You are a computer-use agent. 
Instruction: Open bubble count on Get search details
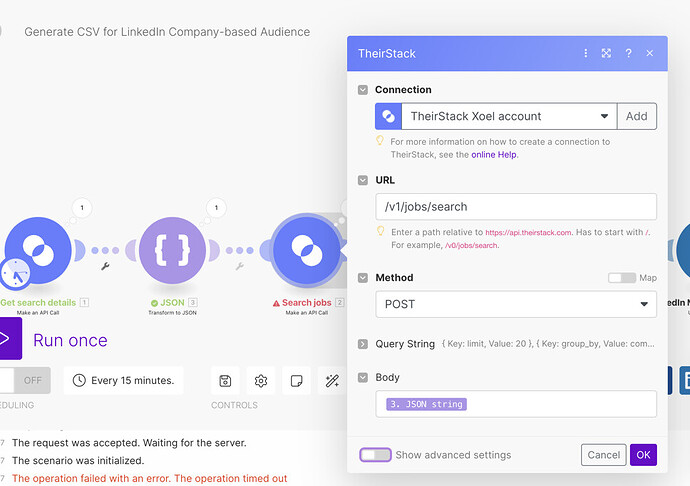click(x=82, y=208)
